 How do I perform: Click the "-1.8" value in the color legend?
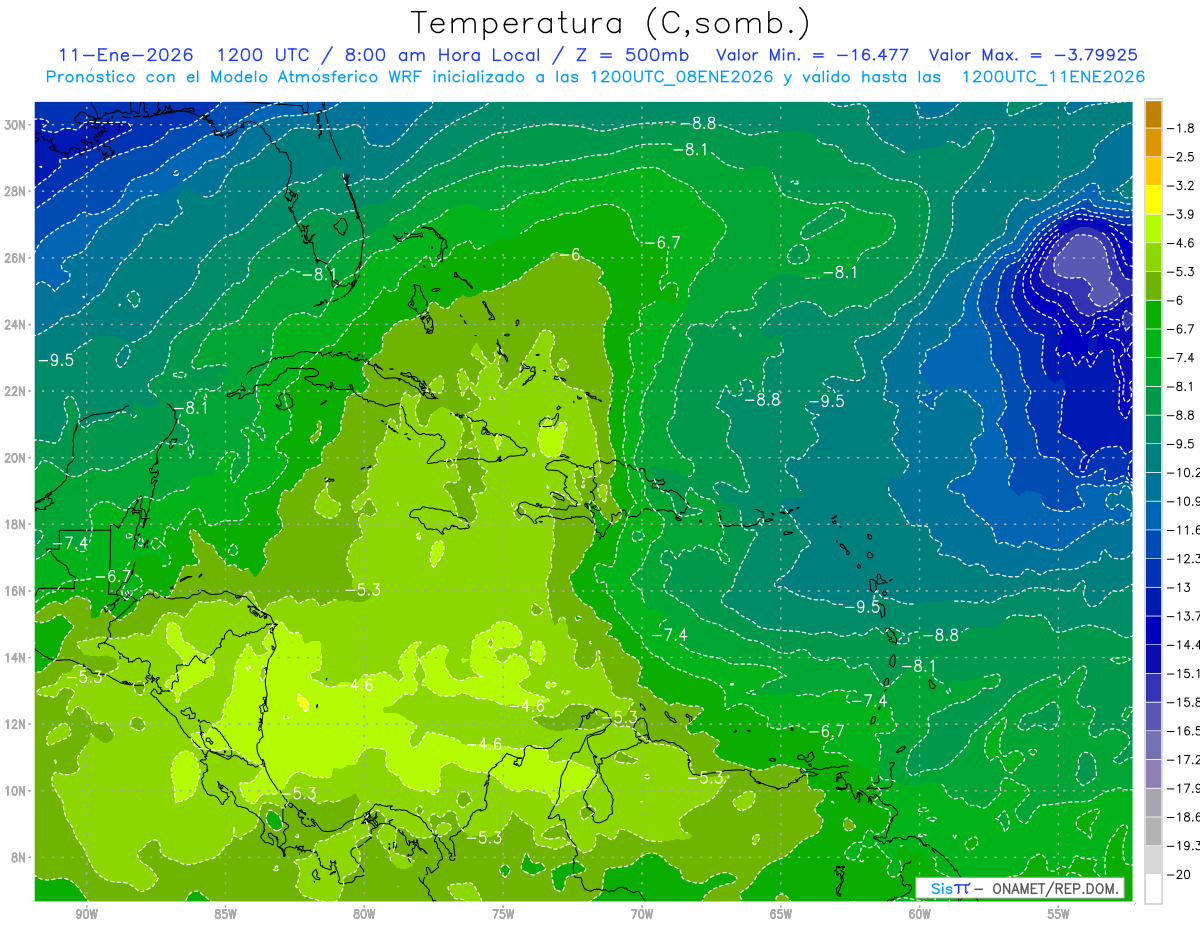click(1183, 128)
